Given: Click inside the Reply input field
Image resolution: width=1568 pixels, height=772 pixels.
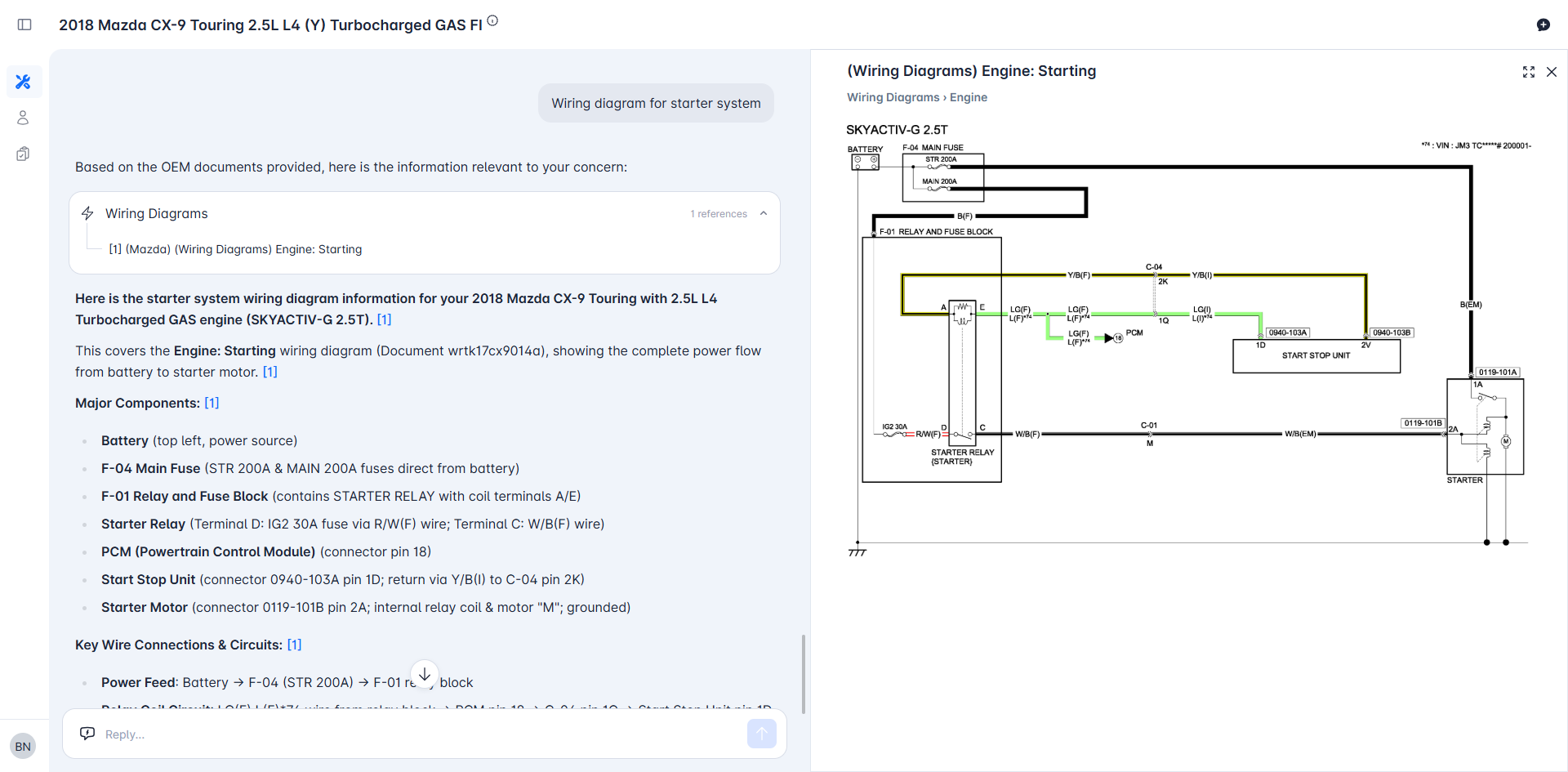Looking at the screenshot, I should coord(327,734).
